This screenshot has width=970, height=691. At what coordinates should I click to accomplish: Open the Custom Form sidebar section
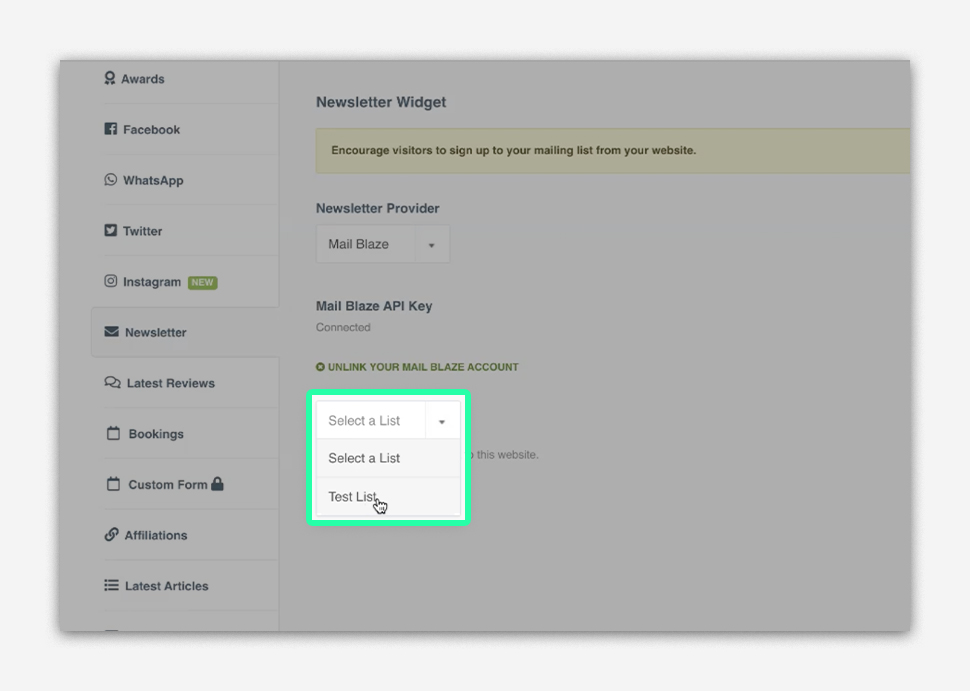click(x=167, y=485)
